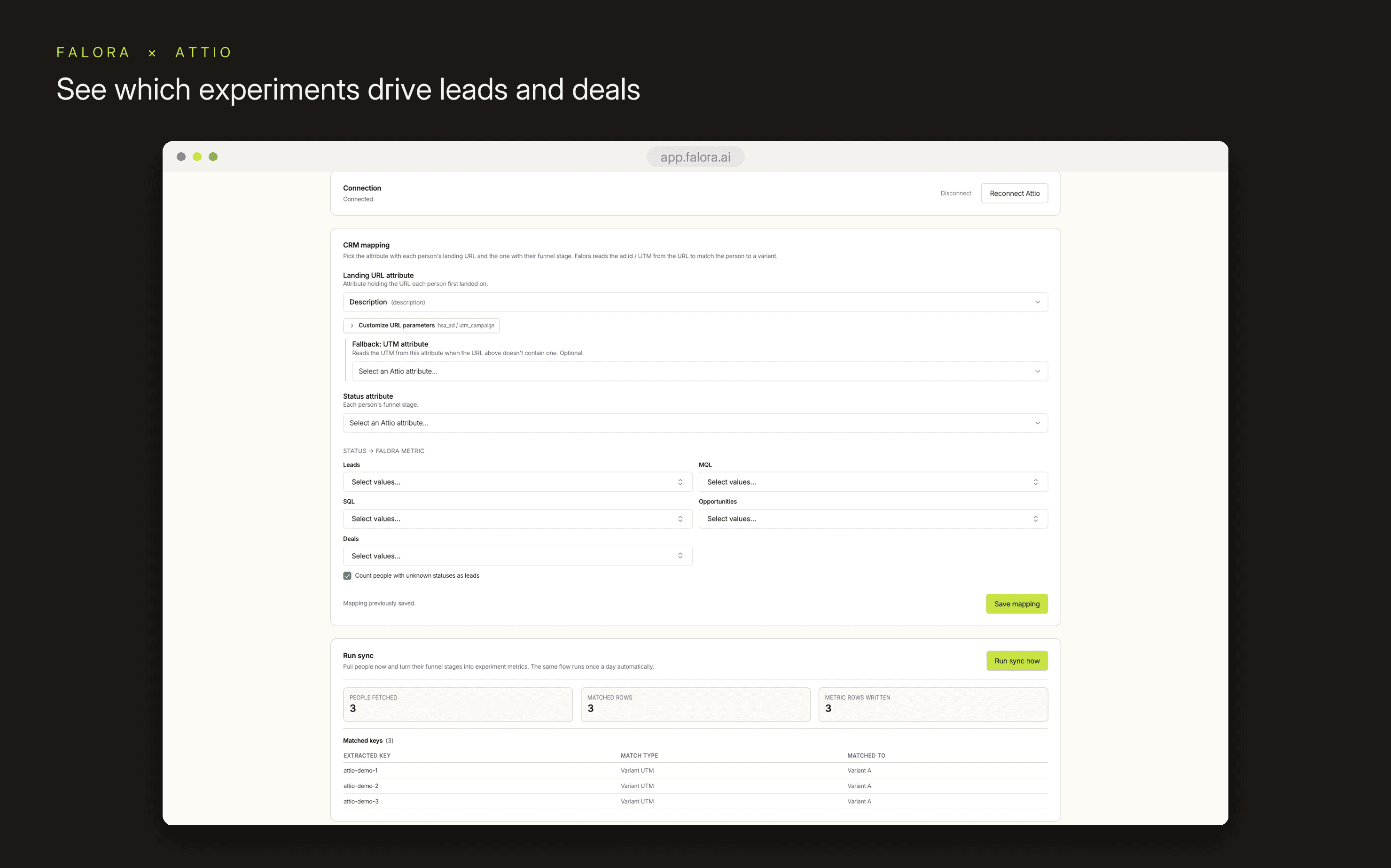
Task: Open the Status attribute dropdown
Action: pyautogui.click(x=695, y=423)
